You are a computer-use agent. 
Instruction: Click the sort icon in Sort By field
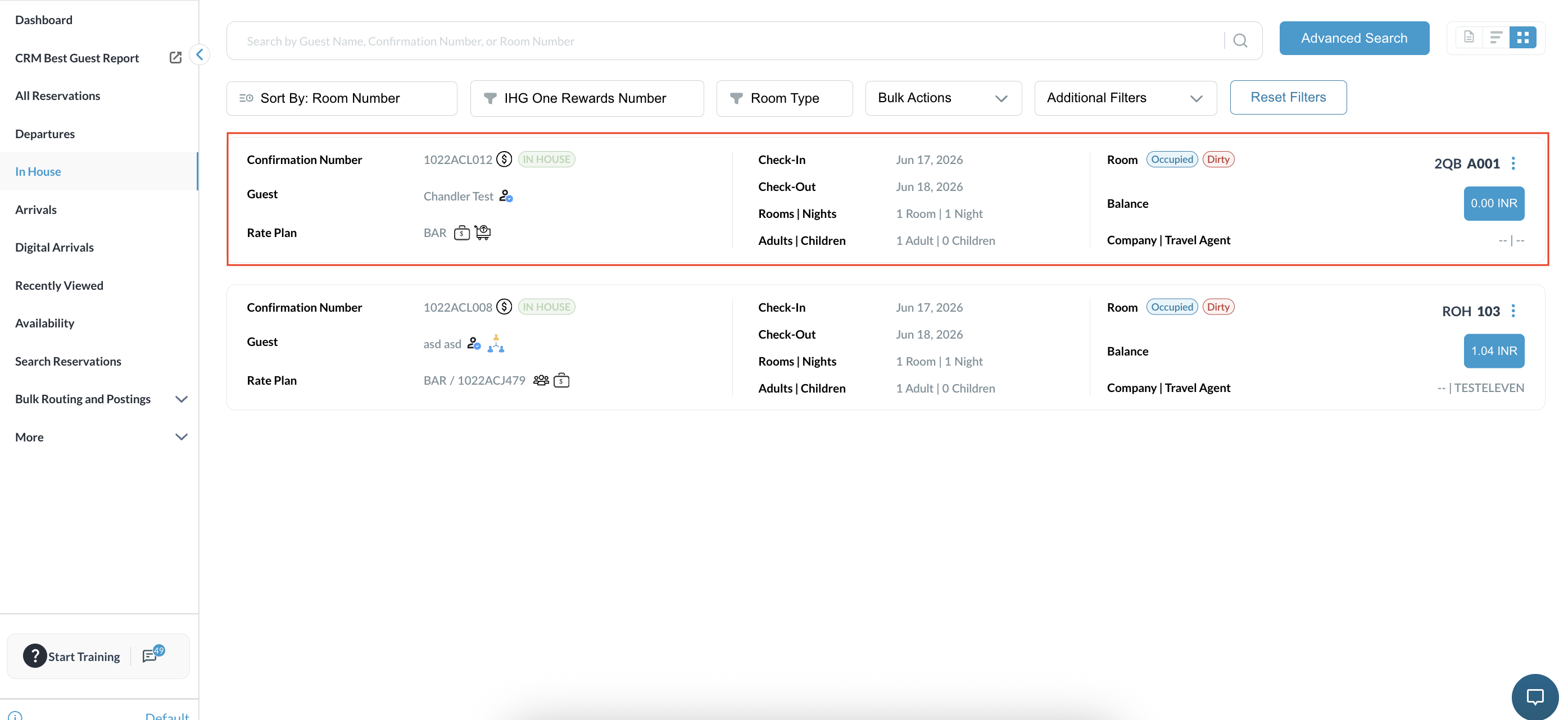click(x=246, y=98)
